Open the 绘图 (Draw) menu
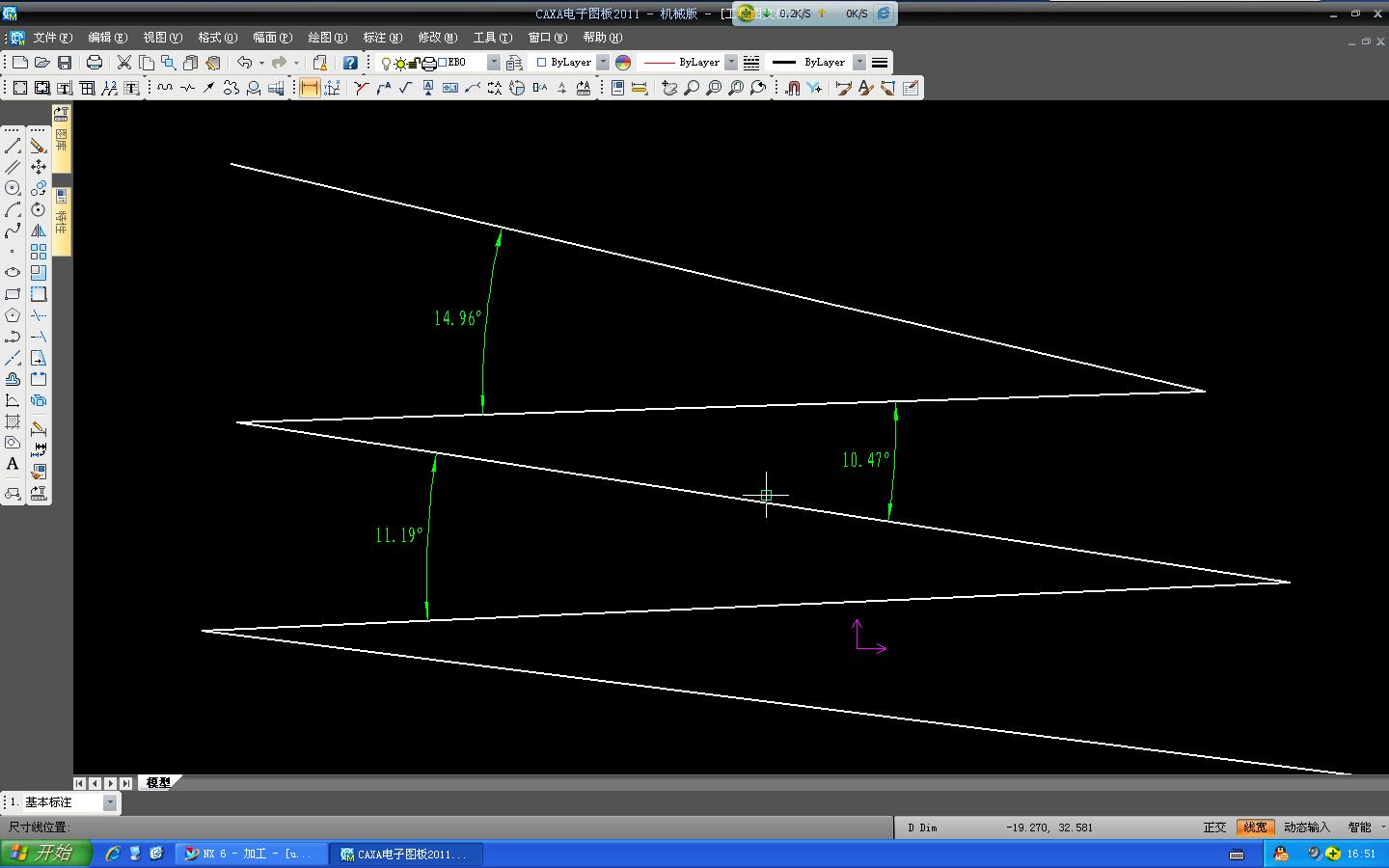Viewport: 1389px width, 868px height. point(327,38)
